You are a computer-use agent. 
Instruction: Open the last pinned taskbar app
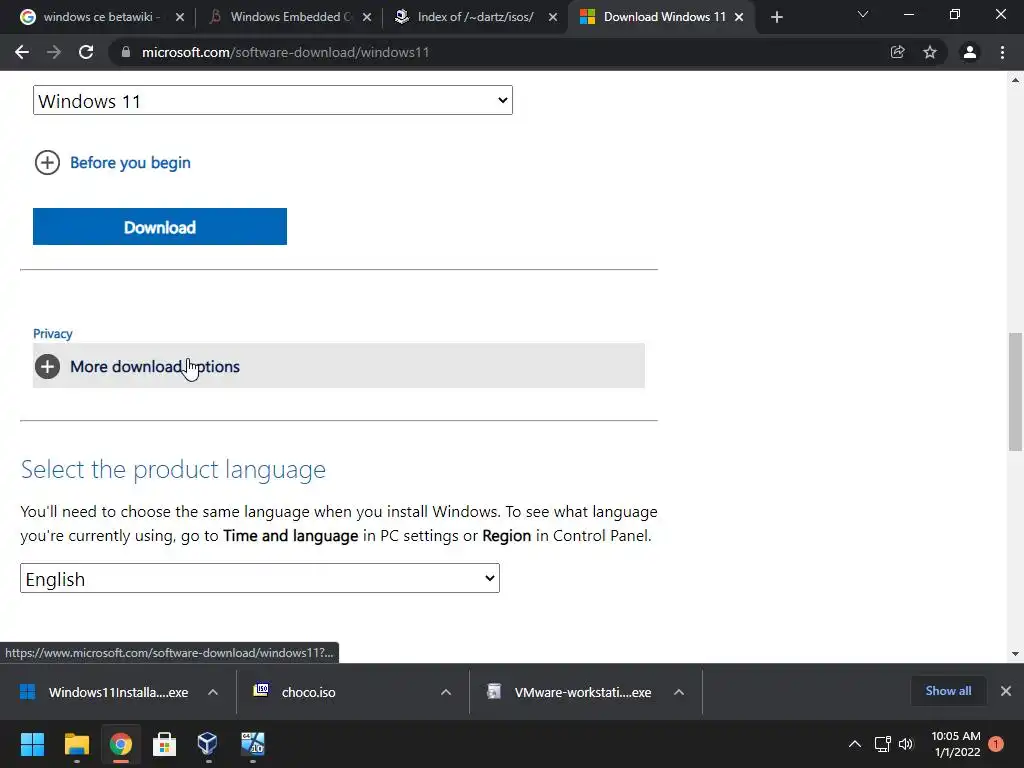252,744
